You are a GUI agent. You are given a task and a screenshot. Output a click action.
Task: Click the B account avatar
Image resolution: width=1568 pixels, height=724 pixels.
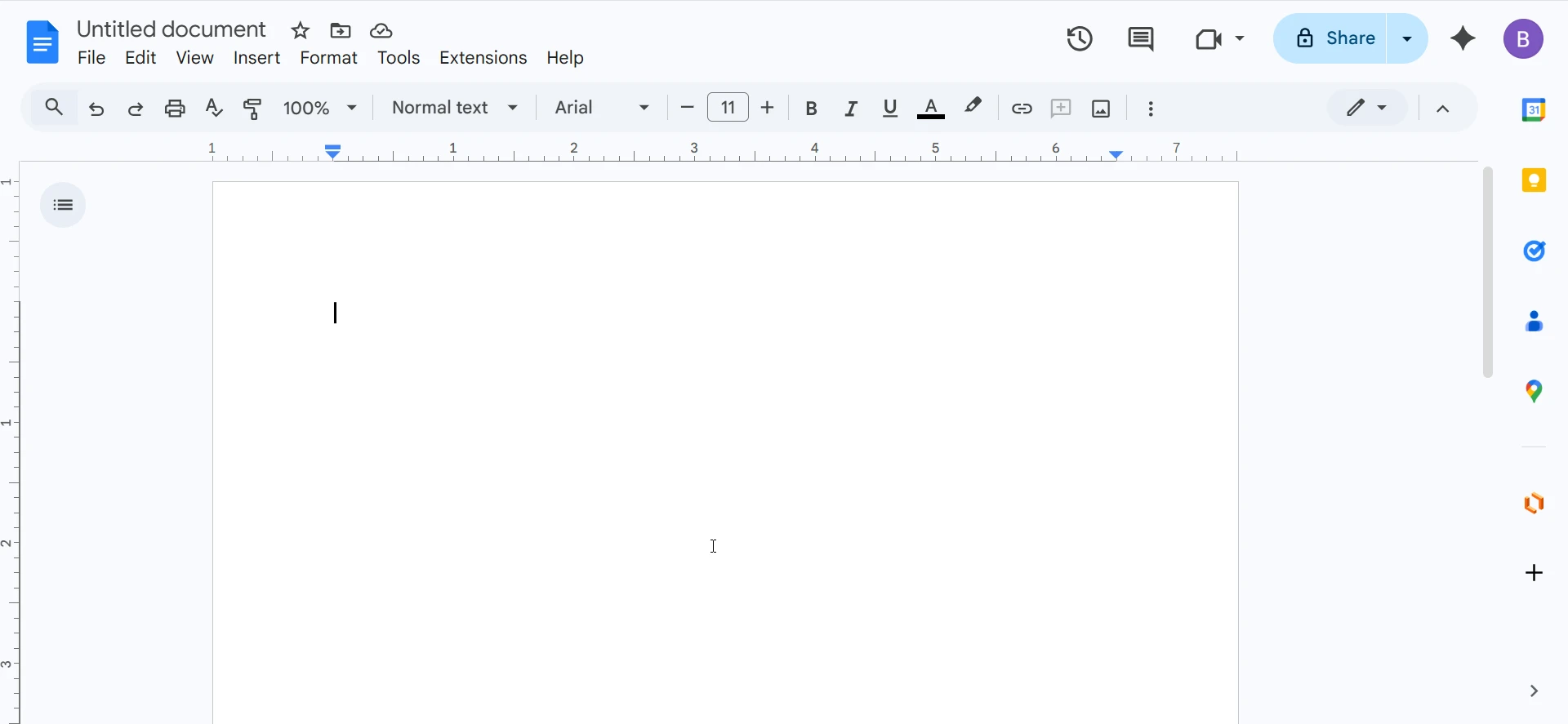click(1523, 39)
